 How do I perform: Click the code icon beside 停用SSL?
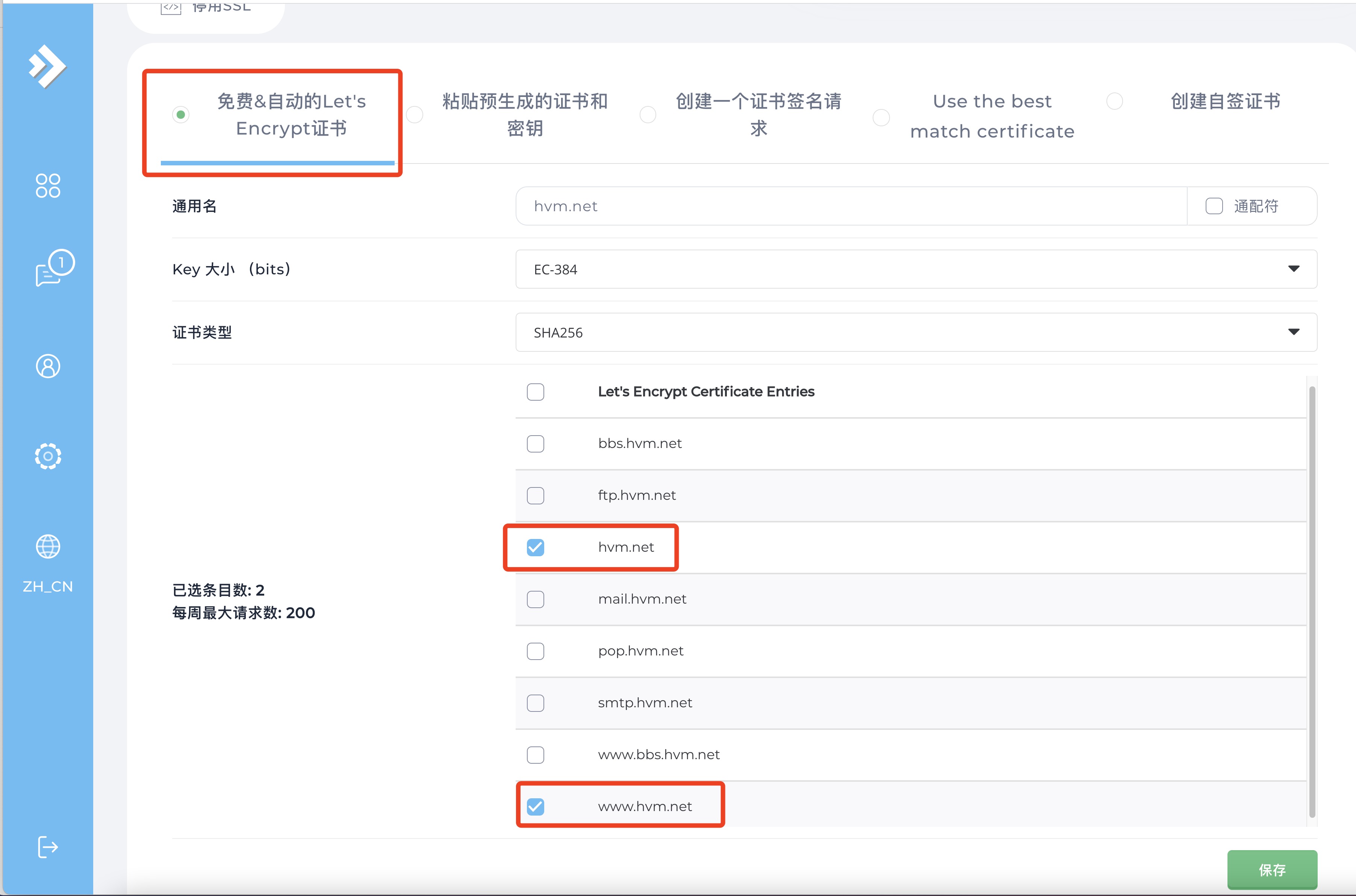coord(171,8)
